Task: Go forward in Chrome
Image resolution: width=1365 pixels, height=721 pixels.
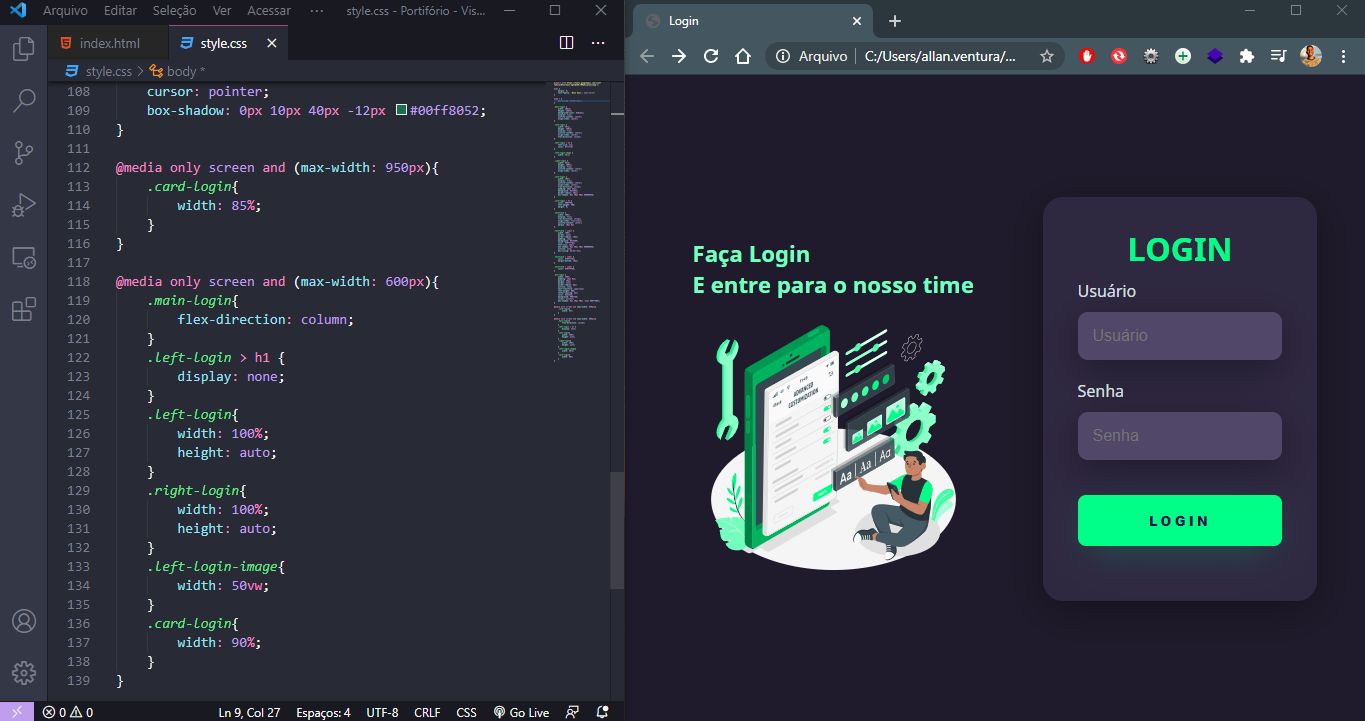Action: (x=679, y=56)
